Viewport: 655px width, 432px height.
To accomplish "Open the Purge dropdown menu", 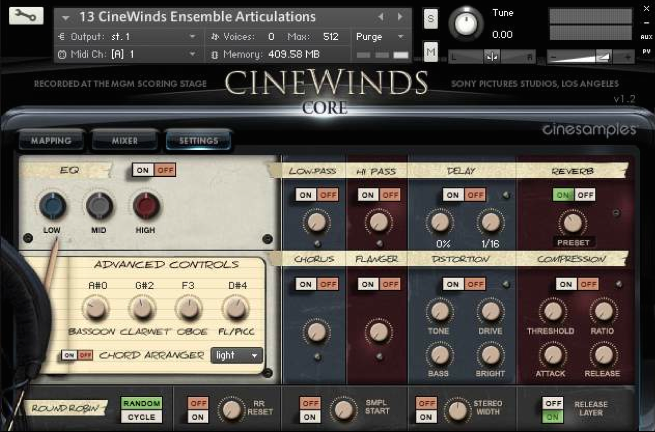I will [380, 37].
